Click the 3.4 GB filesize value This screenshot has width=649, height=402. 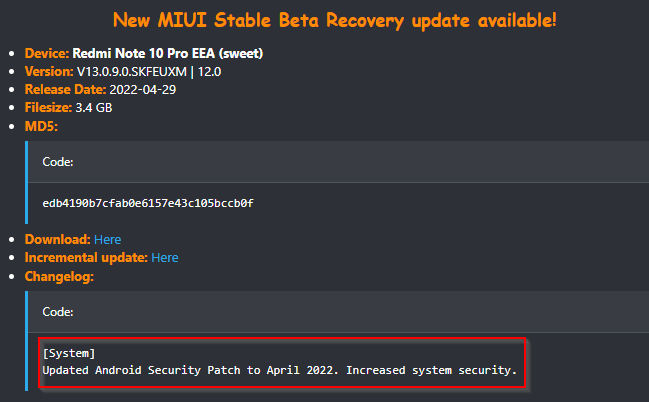coord(94,108)
